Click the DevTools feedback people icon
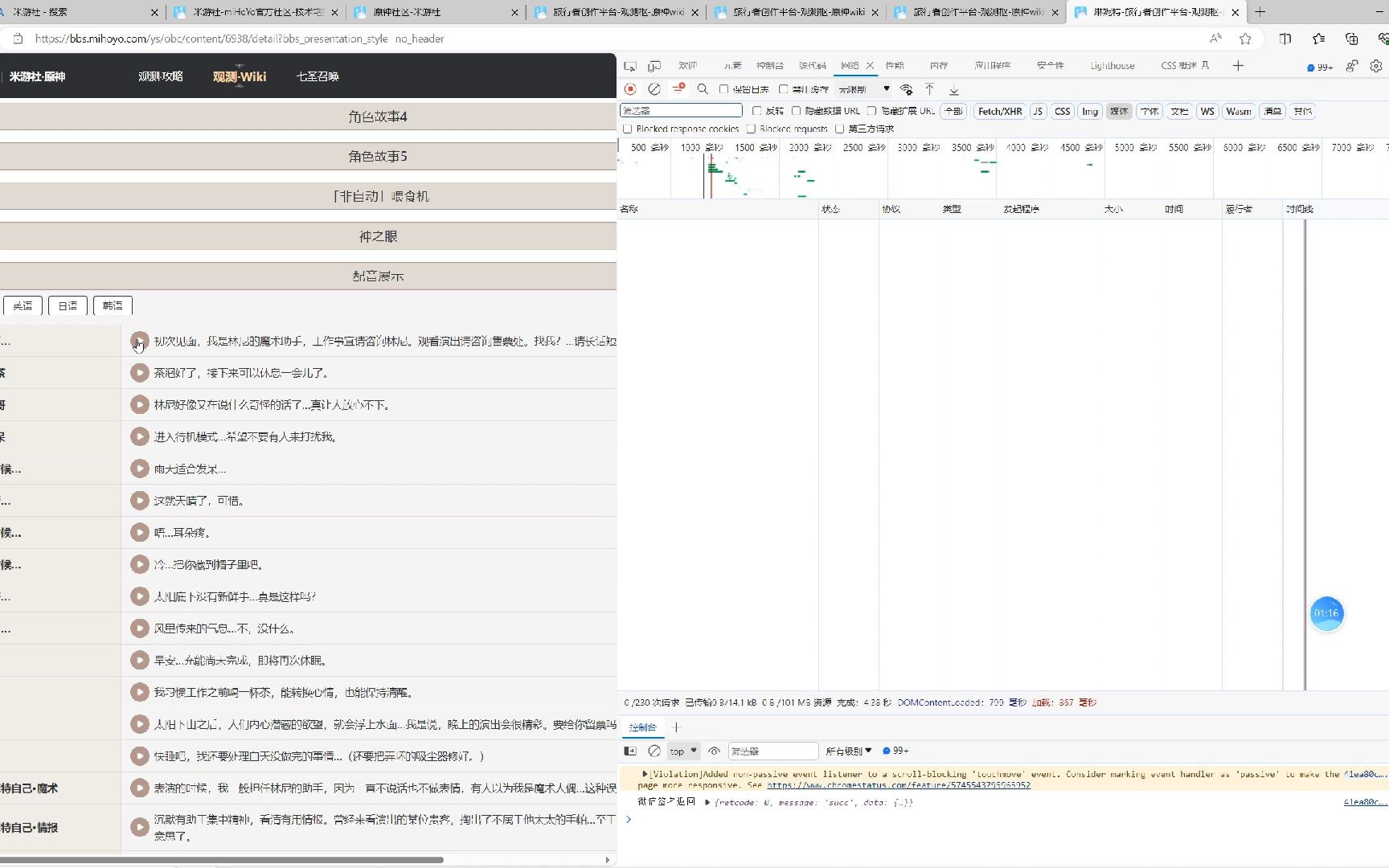 1352,66
